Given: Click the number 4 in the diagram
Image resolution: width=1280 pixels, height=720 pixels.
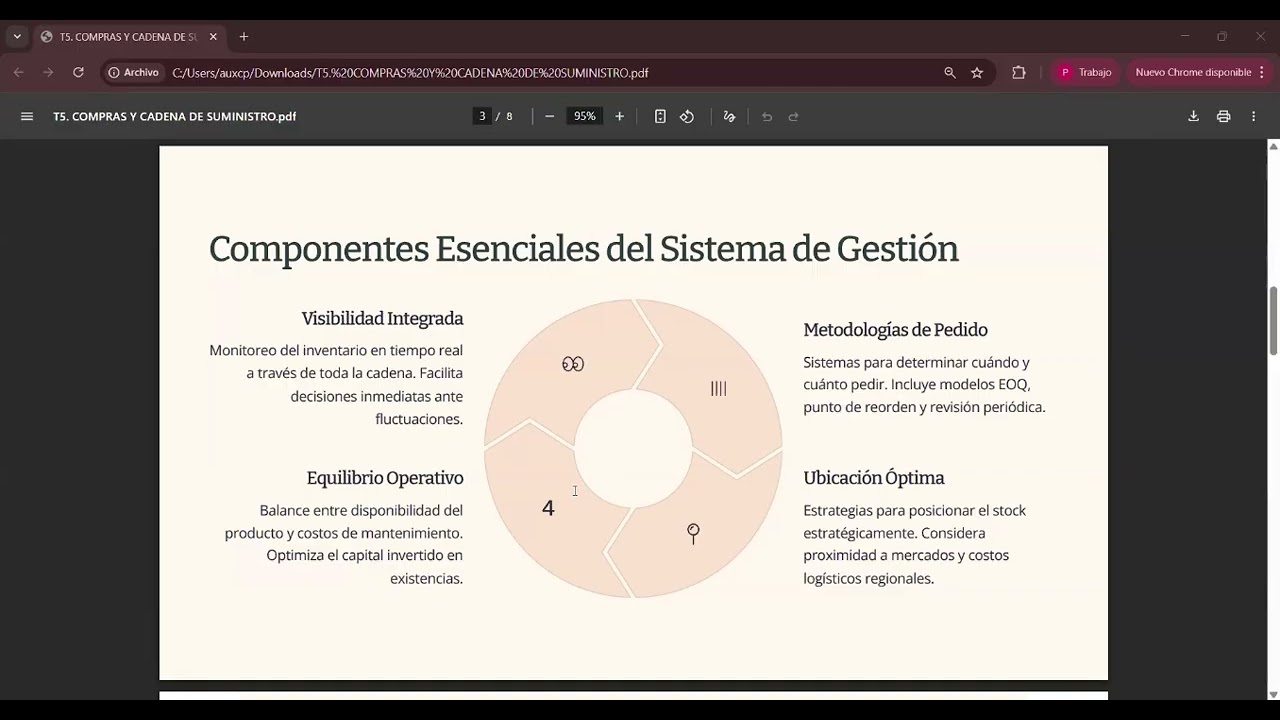Looking at the screenshot, I should (x=548, y=508).
